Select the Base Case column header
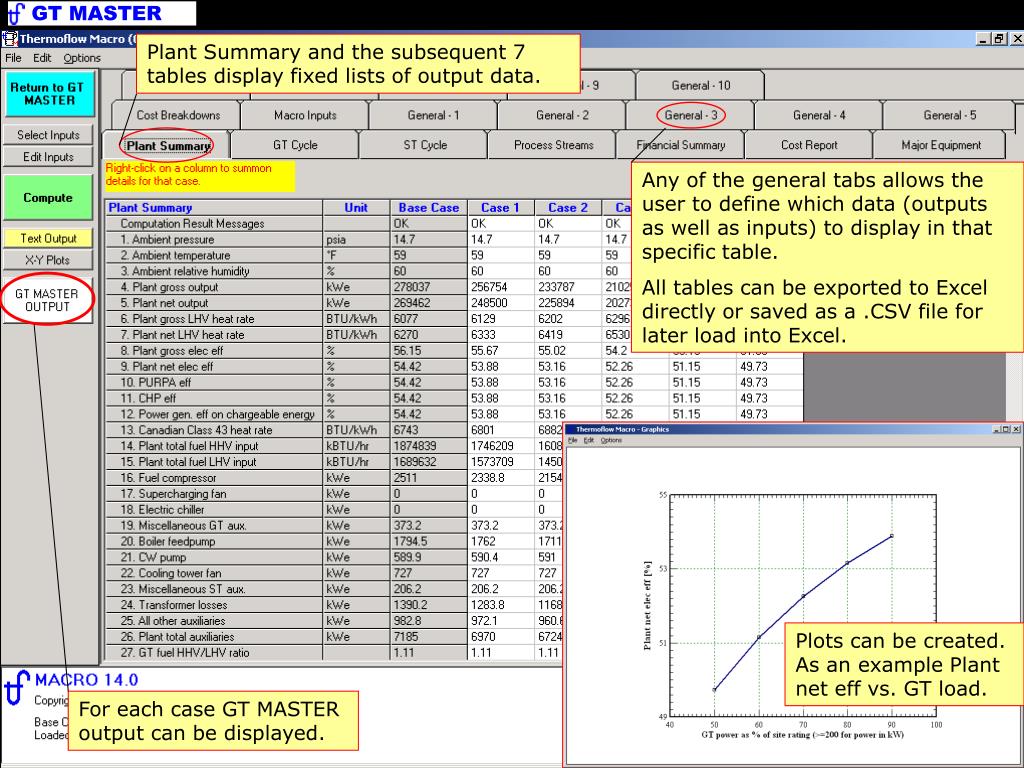Screen dimensions: 1024x768 coord(428,208)
